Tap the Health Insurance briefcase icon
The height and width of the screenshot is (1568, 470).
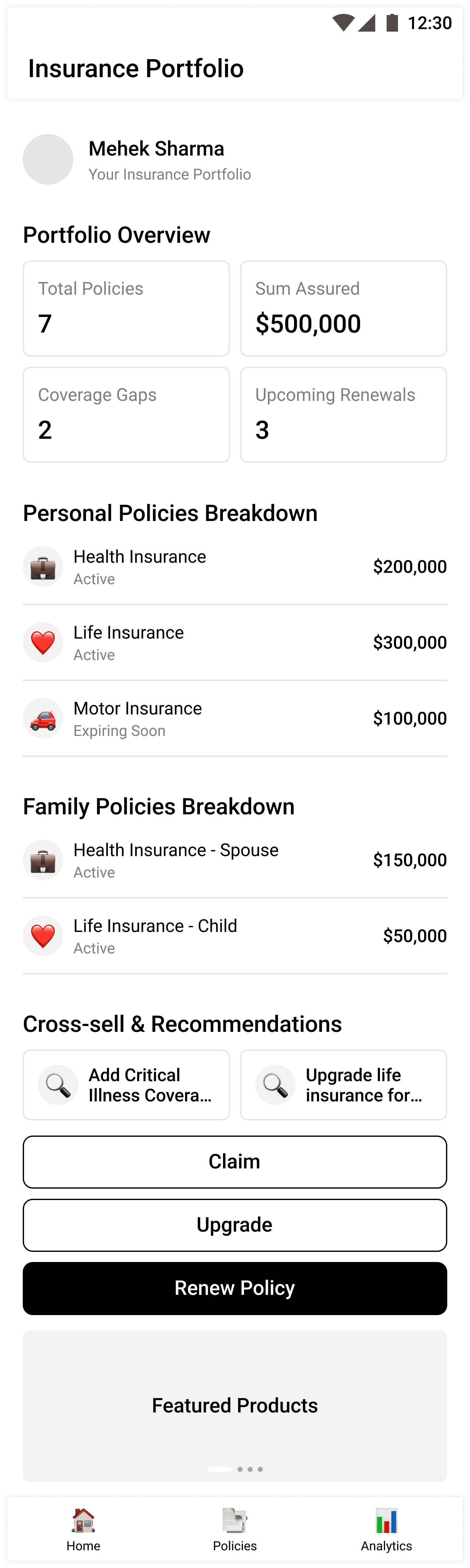point(43,567)
